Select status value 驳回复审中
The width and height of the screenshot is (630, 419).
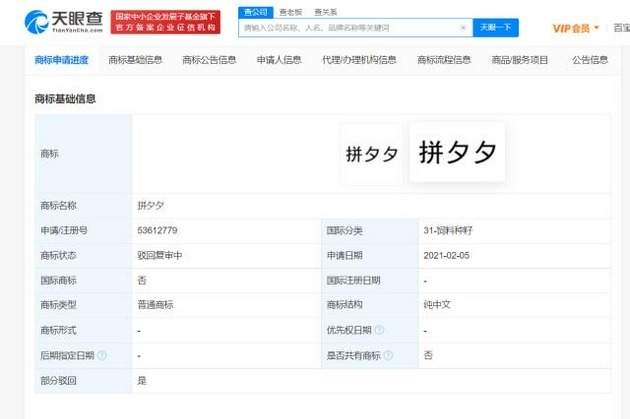[160, 255]
